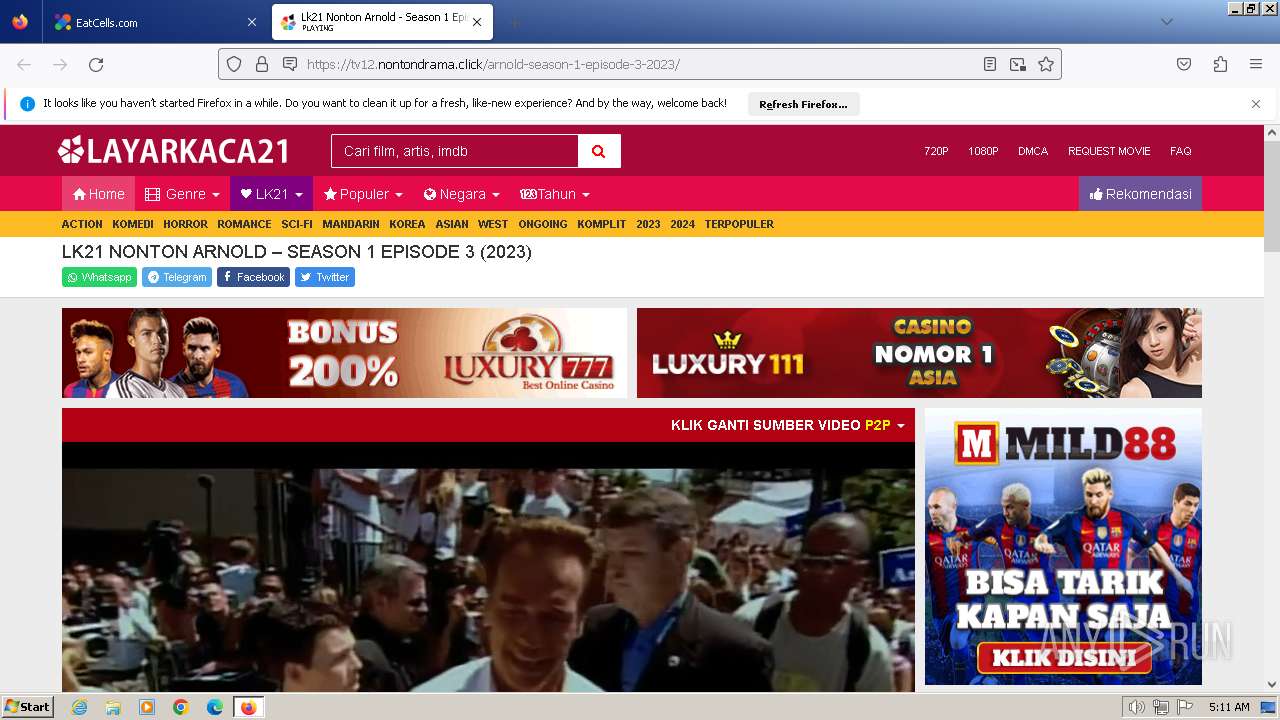Open the LAYARKACA21 logo link
Screen dimensions: 1280x720
coord(174,151)
